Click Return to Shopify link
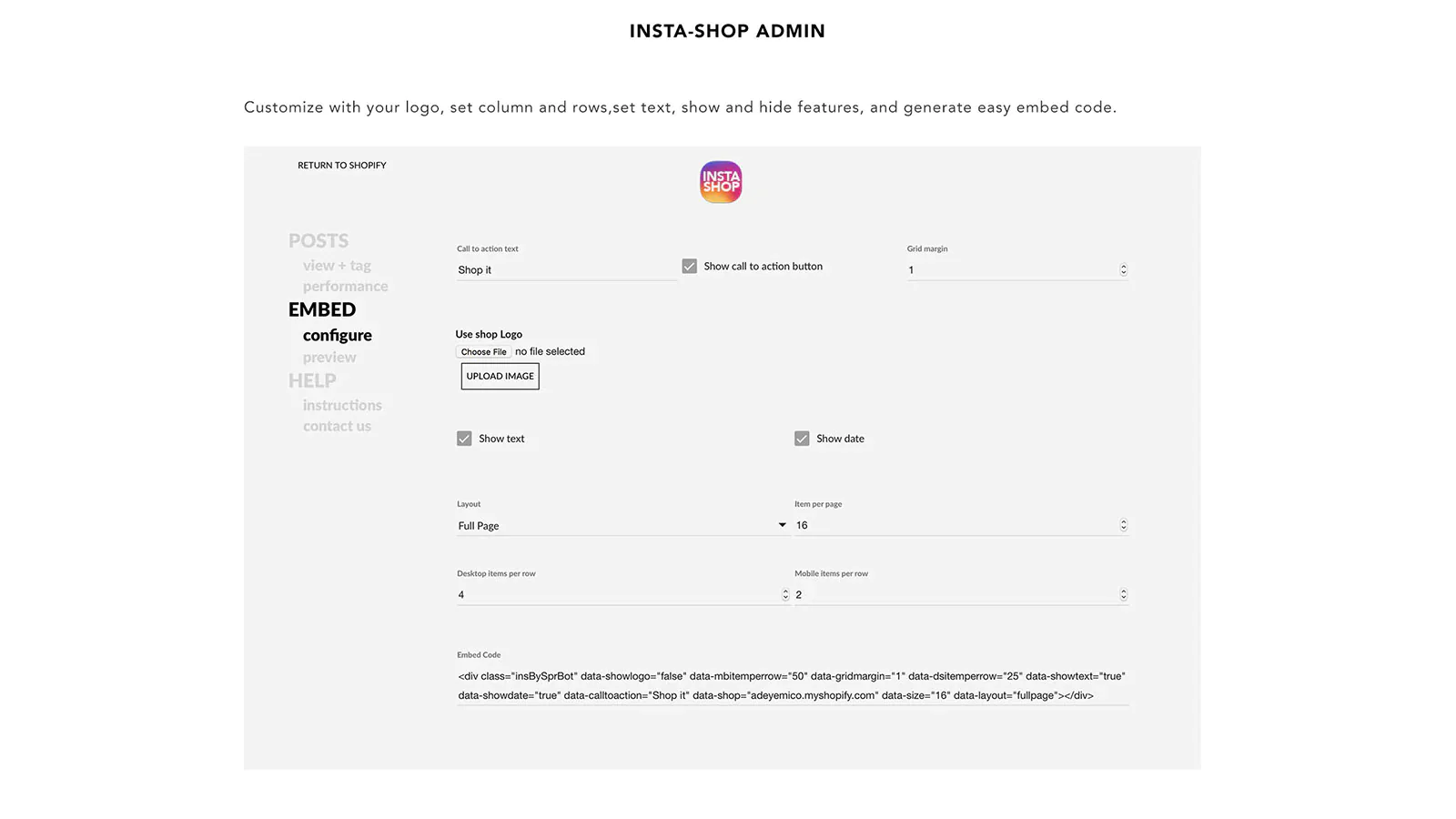The width and height of the screenshot is (1456, 819). pos(342,166)
